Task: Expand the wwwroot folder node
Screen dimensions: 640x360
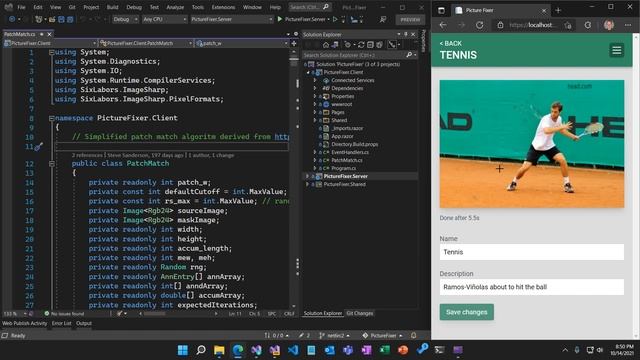Action: (x=315, y=104)
